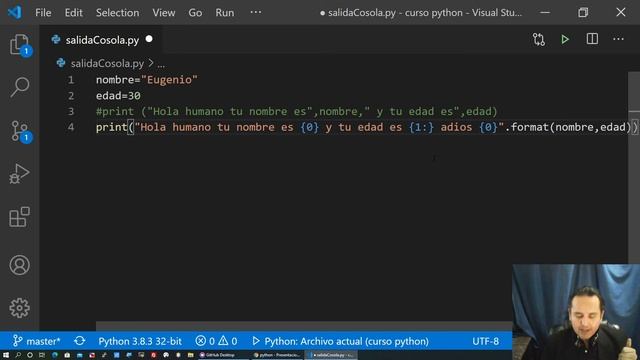Open the Windows Start menu
This screenshot has width=640, height=360.
(x=6, y=355)
